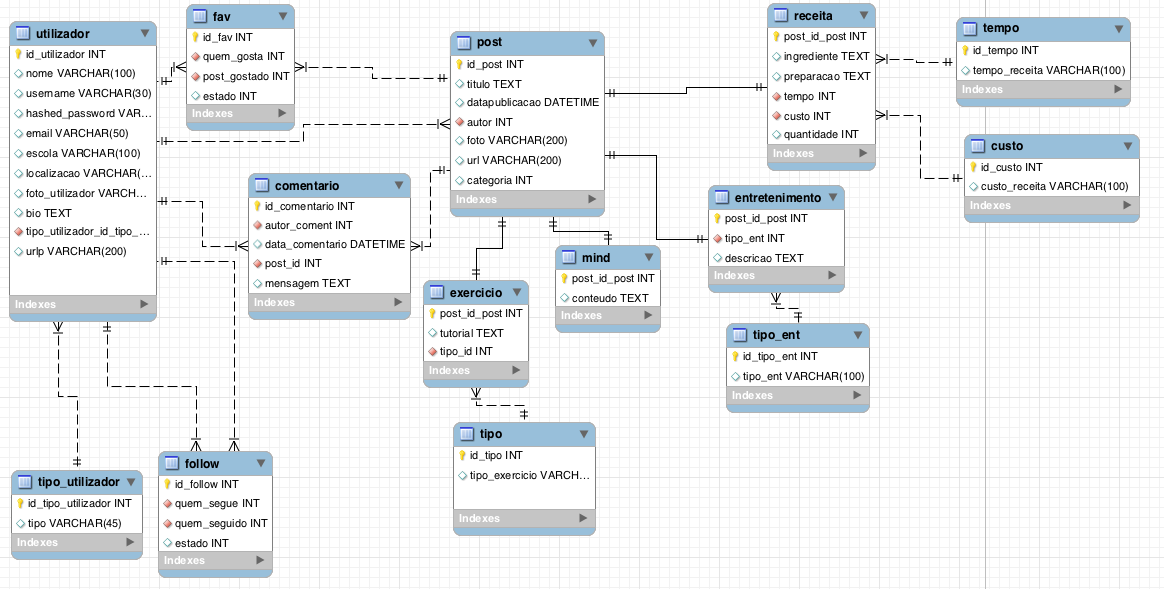The height and width of the screenshot is (589, 1164).
Task: Select the id_post primary key icon
Action: (460, 64)
